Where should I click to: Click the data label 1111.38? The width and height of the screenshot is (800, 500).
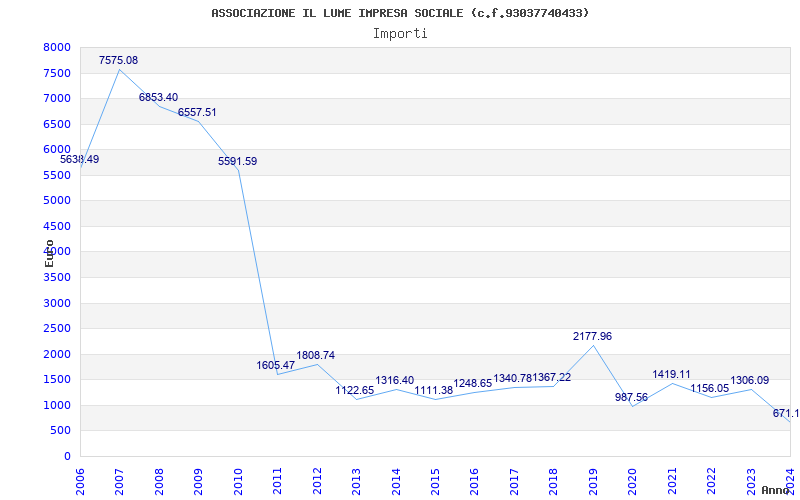[x=434, y=390]
